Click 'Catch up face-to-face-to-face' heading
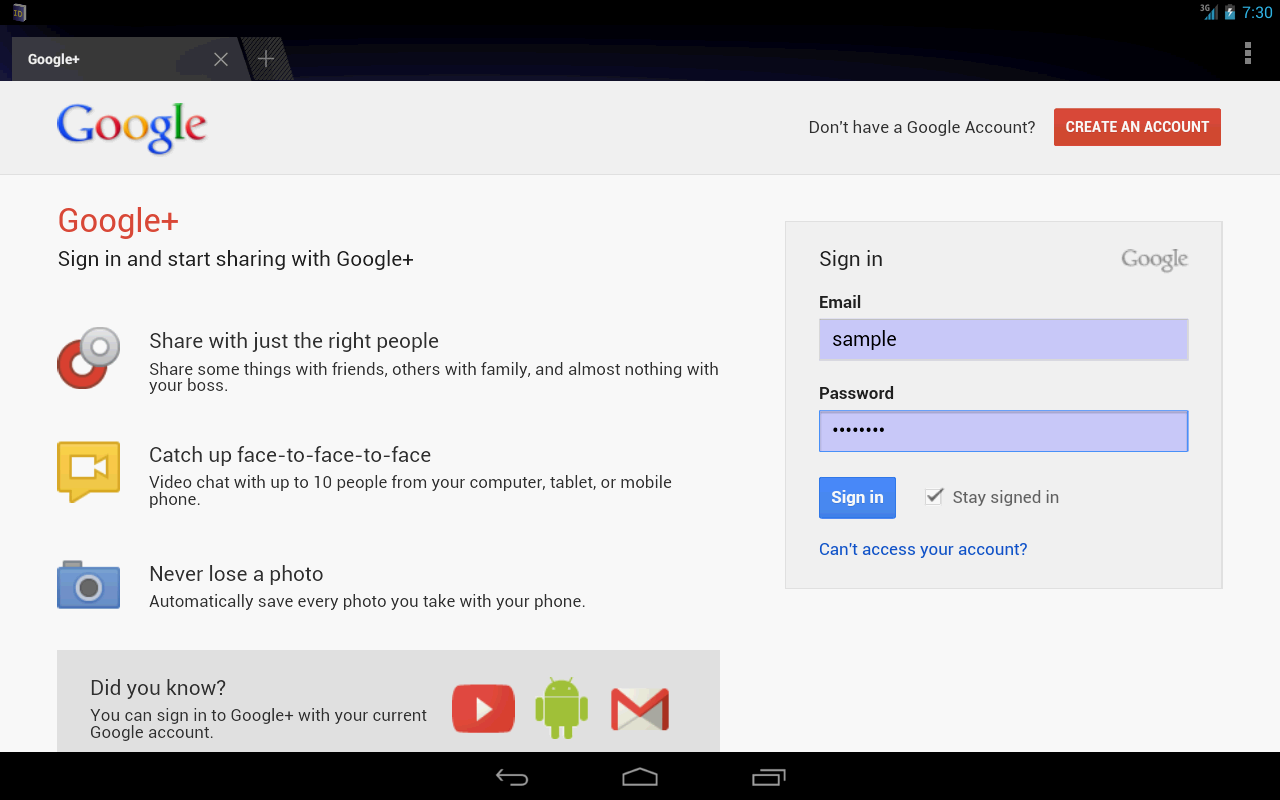 (x=290, y=455)
